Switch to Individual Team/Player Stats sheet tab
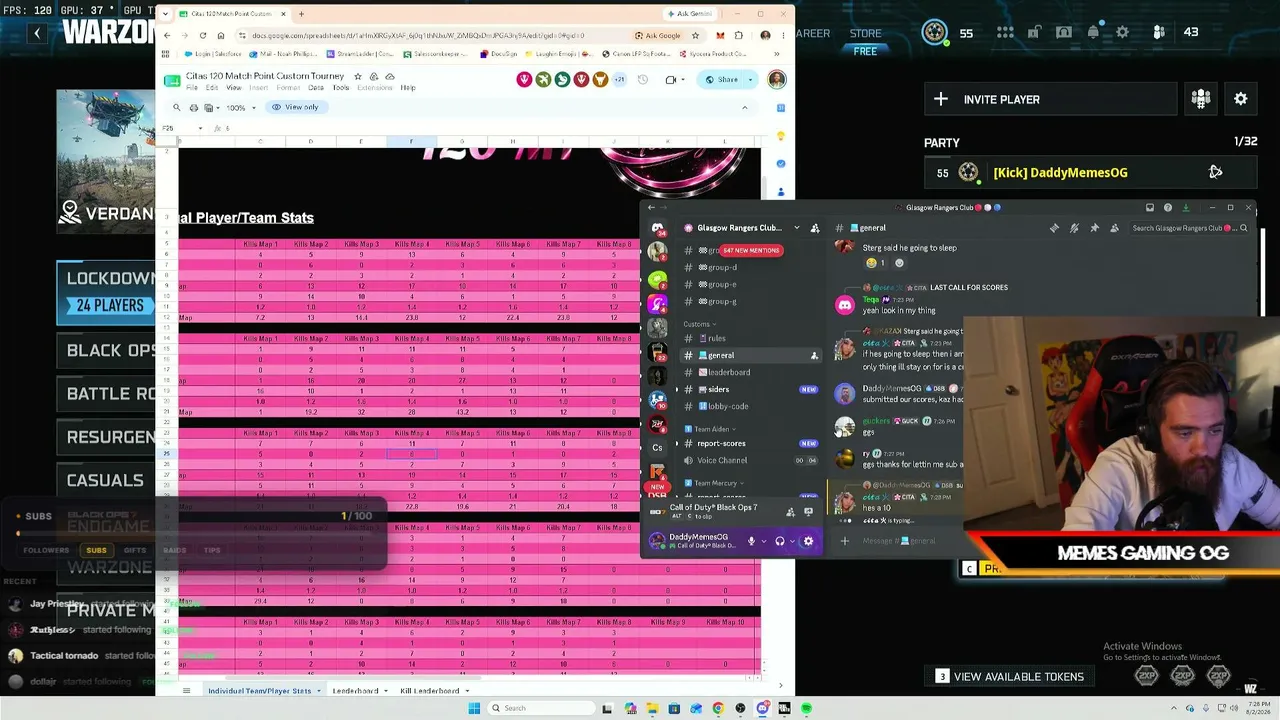Image resolution: width=1280 pixels, height=720 pixels. (x=259, y=691)
